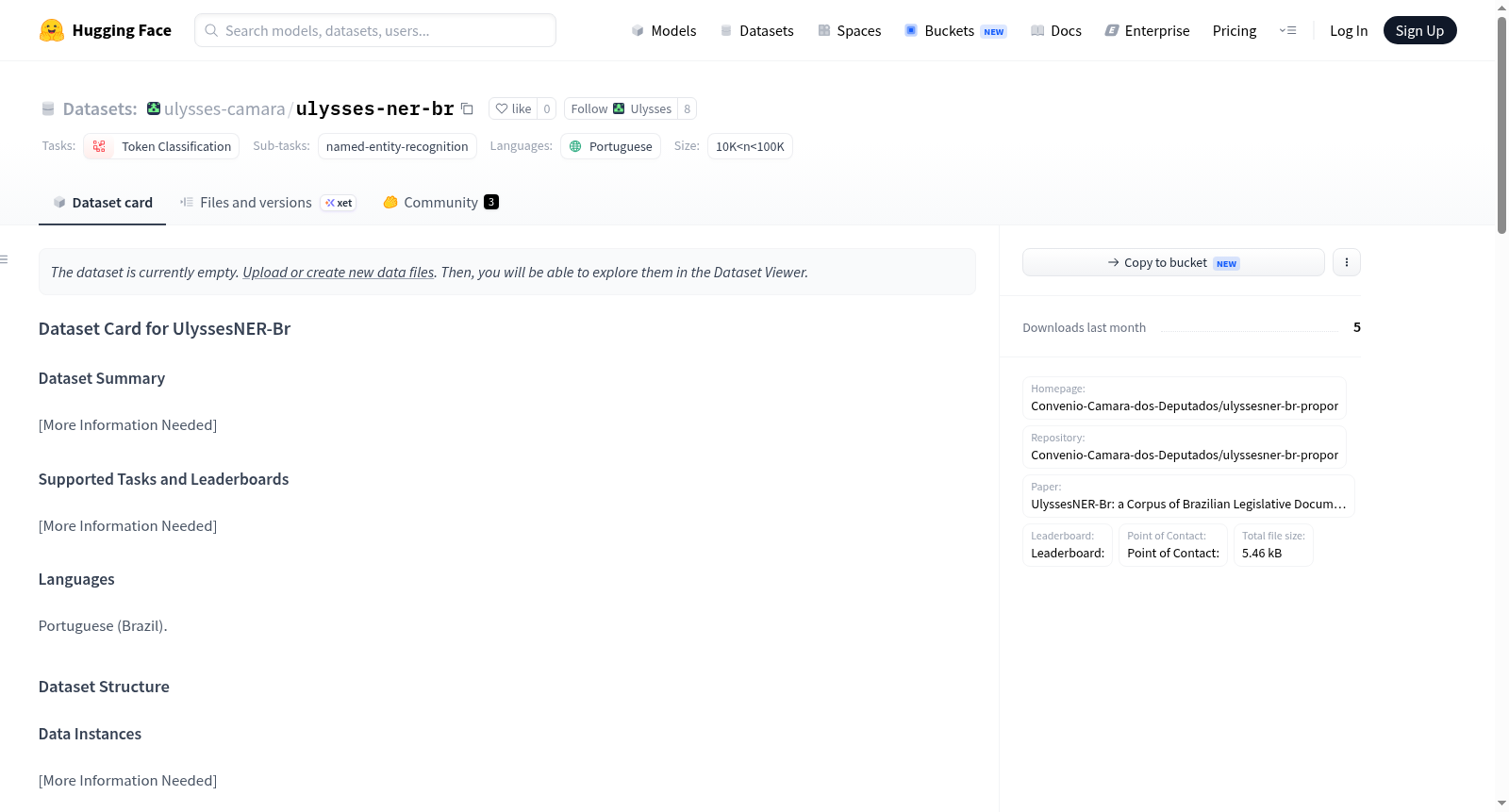The width and height of the screenshot is (1509, 812).
Task: Click the ulysses-ner-br dataset title
Action: 375,108
